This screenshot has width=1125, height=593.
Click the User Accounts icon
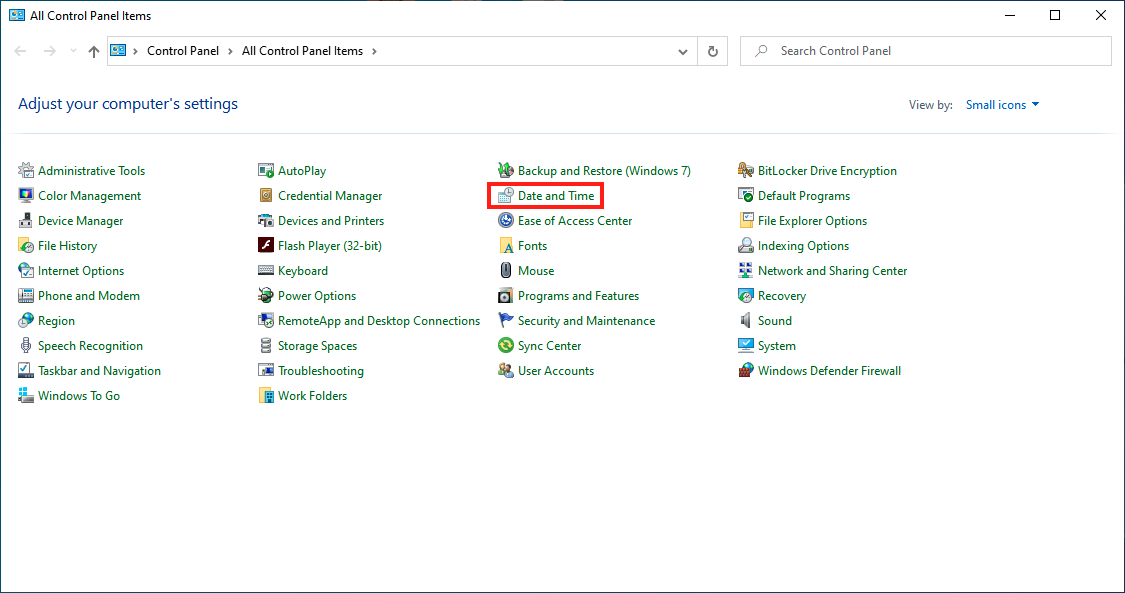tap(506, 371)
